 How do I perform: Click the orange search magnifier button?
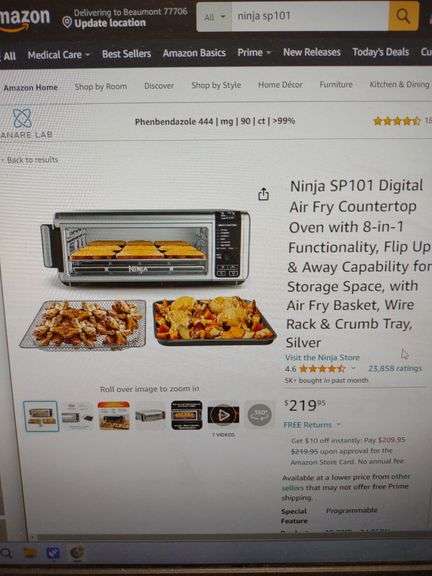click(403, 16)
